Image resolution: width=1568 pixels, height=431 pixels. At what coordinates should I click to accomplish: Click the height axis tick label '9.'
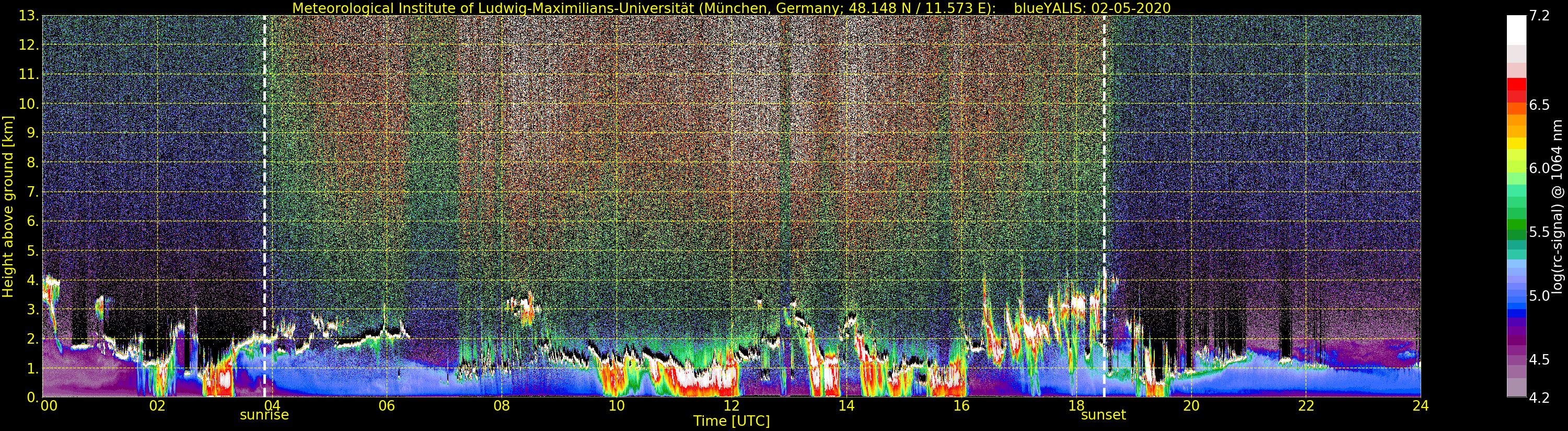pos(33,133)
